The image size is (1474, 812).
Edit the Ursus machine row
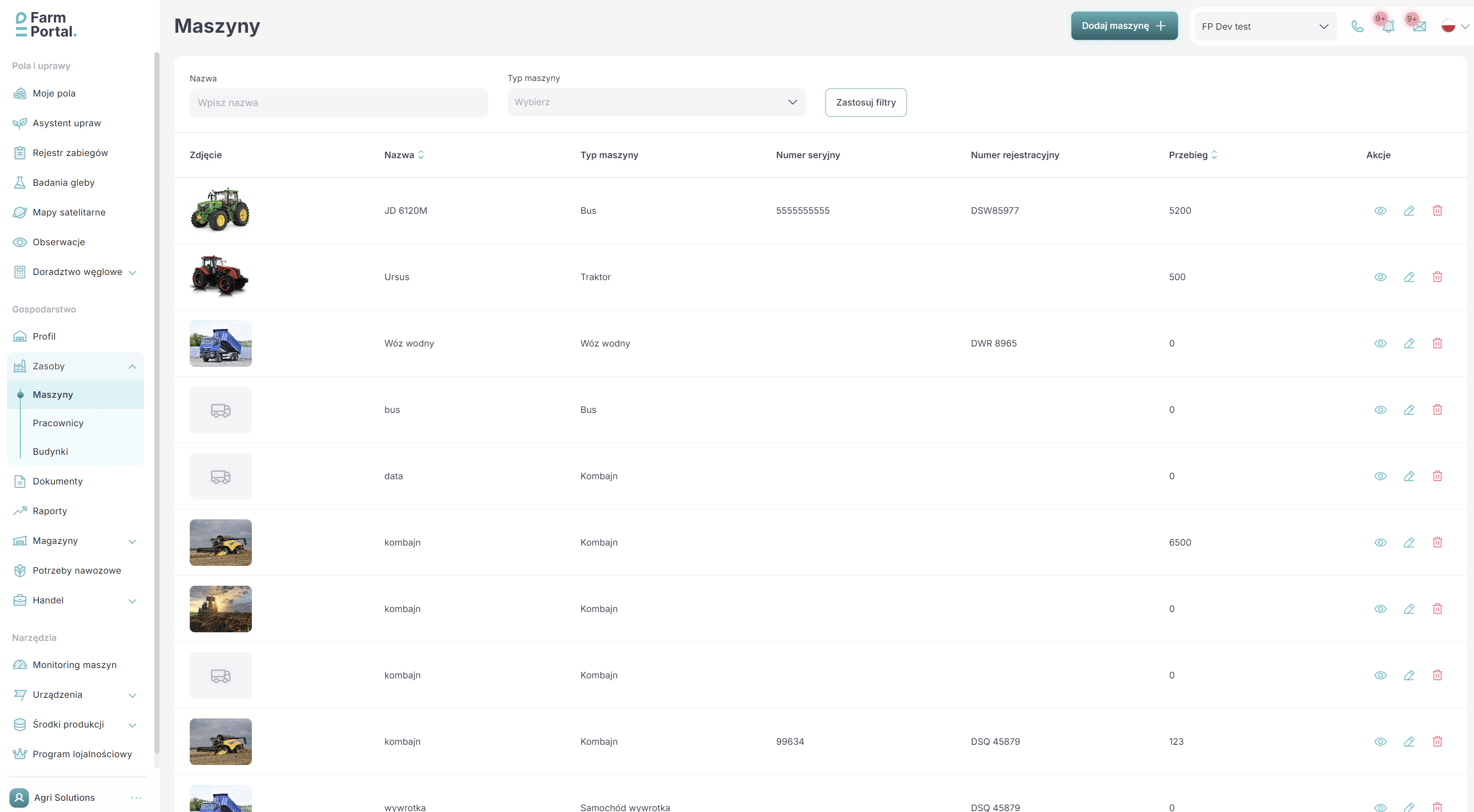pyautogui.click(x=1409, y=277)
